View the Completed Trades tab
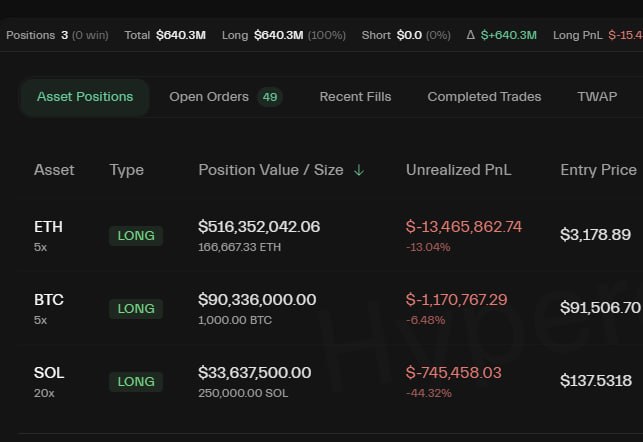643x442 pixels. 484,97
